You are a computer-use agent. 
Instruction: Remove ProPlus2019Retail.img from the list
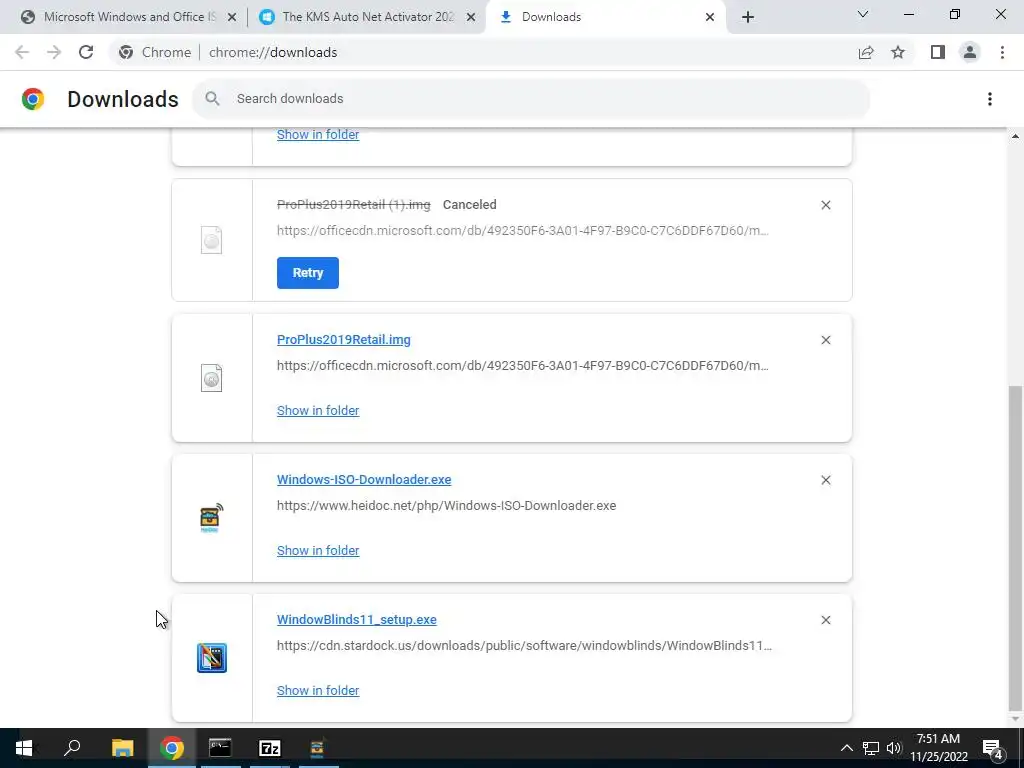click(825, 340)
